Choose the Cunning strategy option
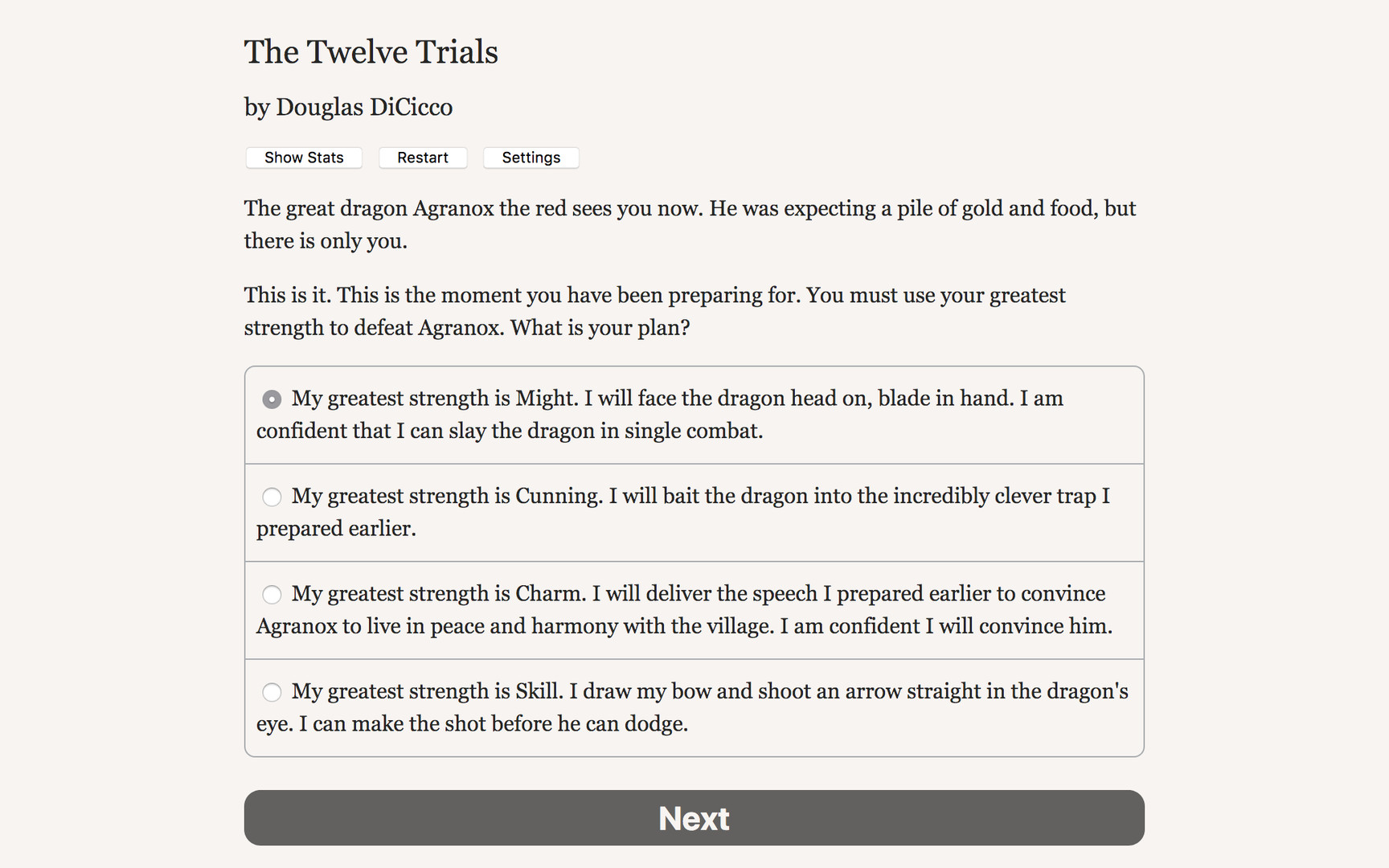The height and width of the screenshot is (868, 1389). pos(272,497)
